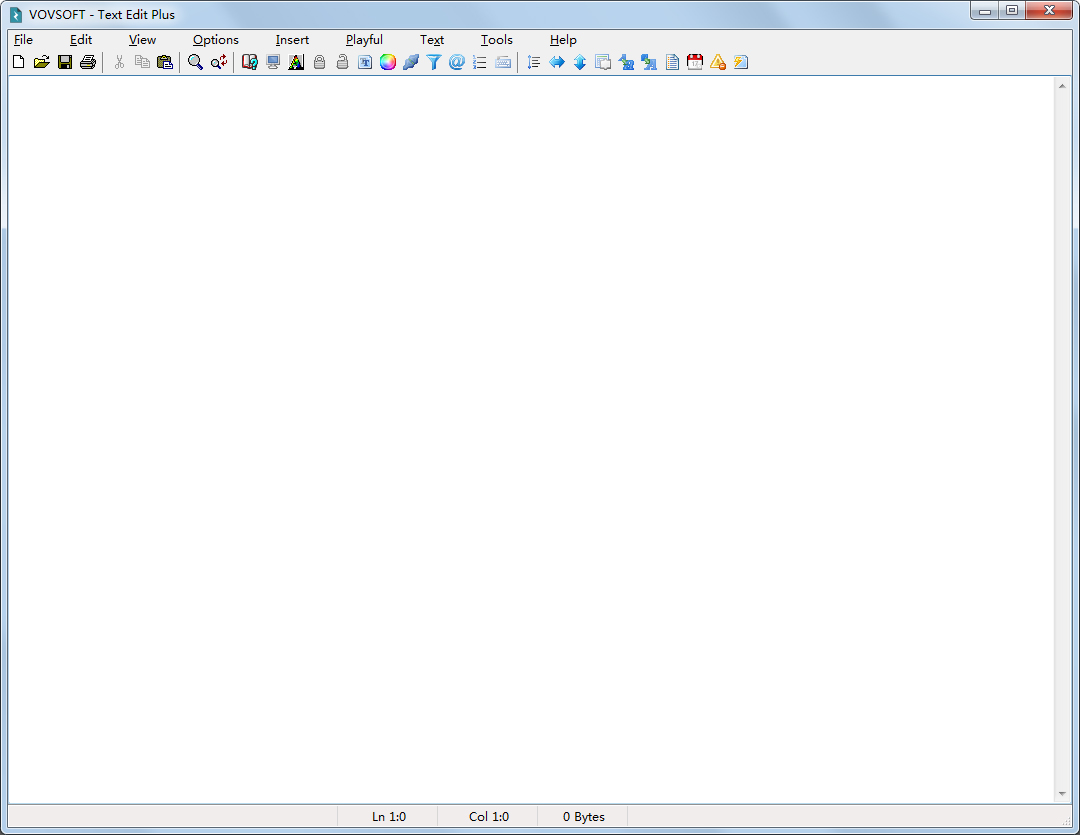Open Find using the magnifying glass icon
The image size is (1080, 835).
[x=196, y=62]
